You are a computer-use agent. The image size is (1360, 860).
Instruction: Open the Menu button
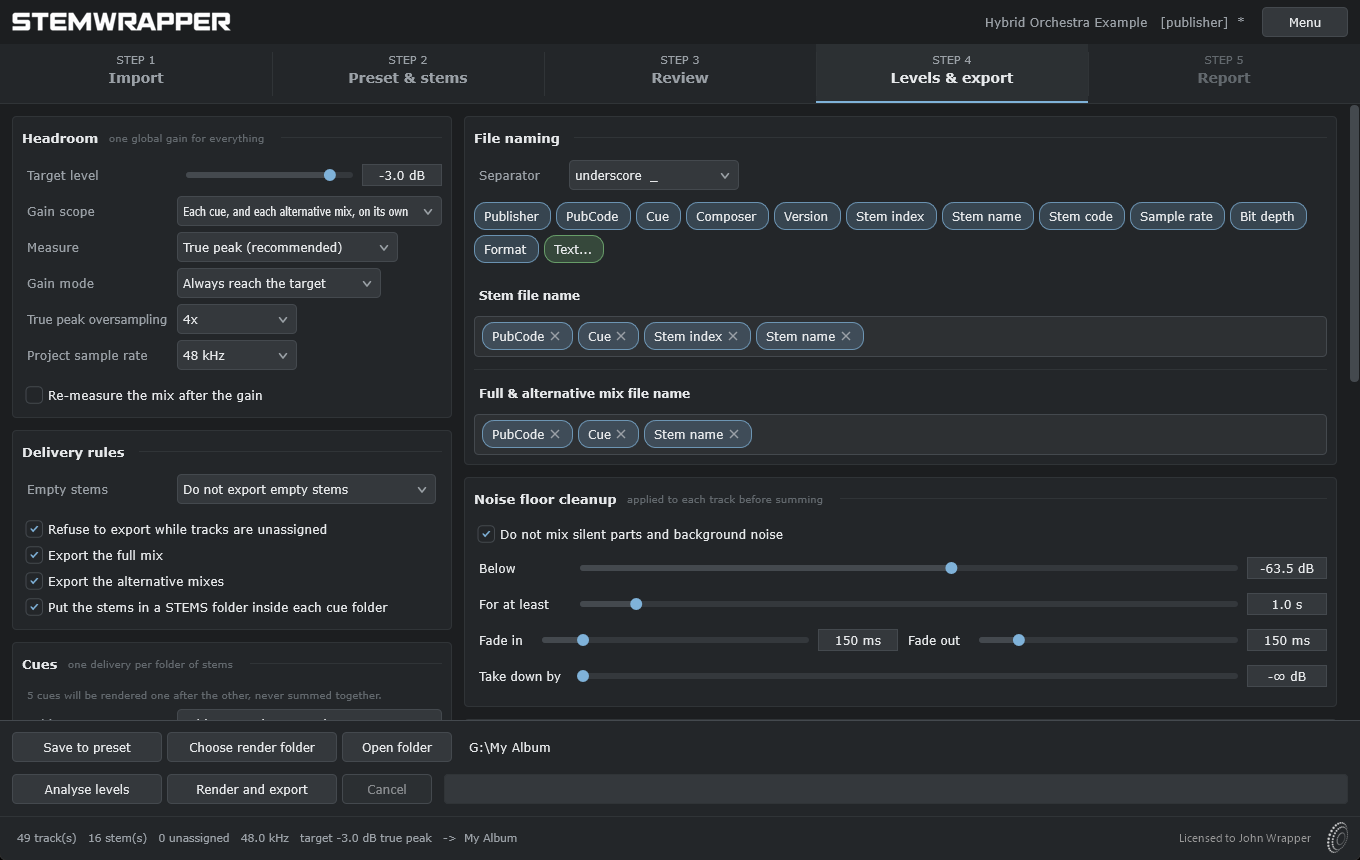1304,22
